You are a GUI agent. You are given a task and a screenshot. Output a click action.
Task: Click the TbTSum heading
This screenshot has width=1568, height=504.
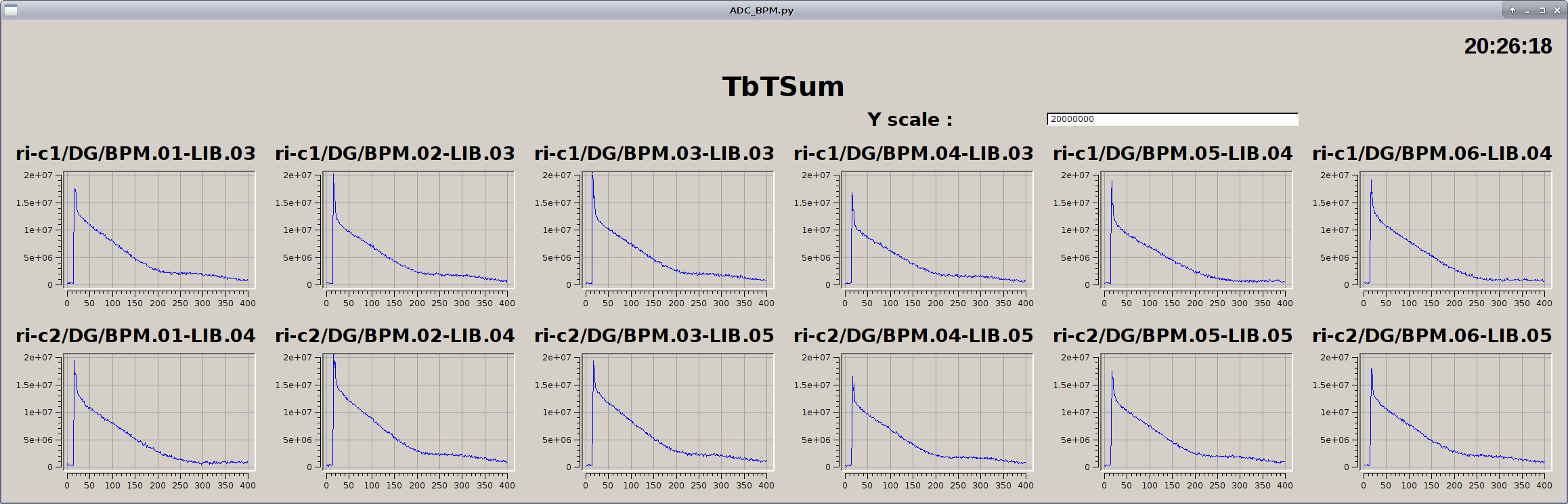click(x=783, y=87)
